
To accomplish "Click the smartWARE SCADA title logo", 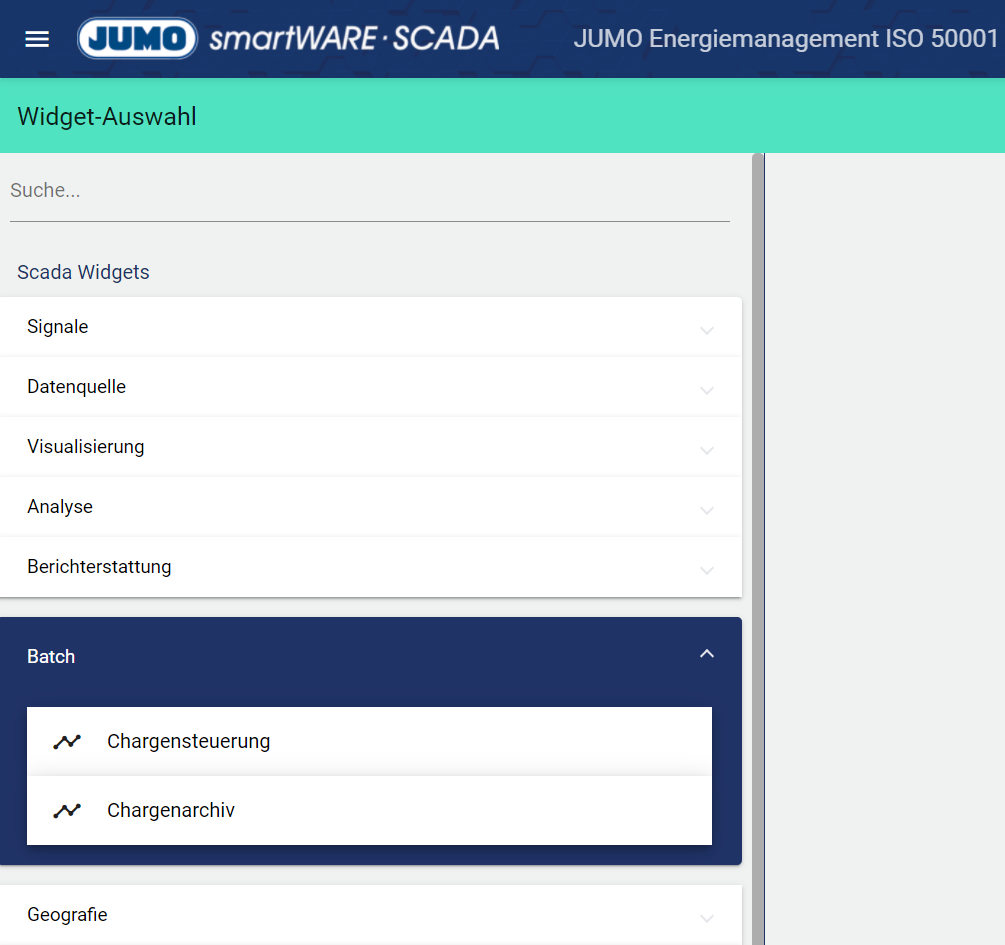I will click(x=354, y=39).
